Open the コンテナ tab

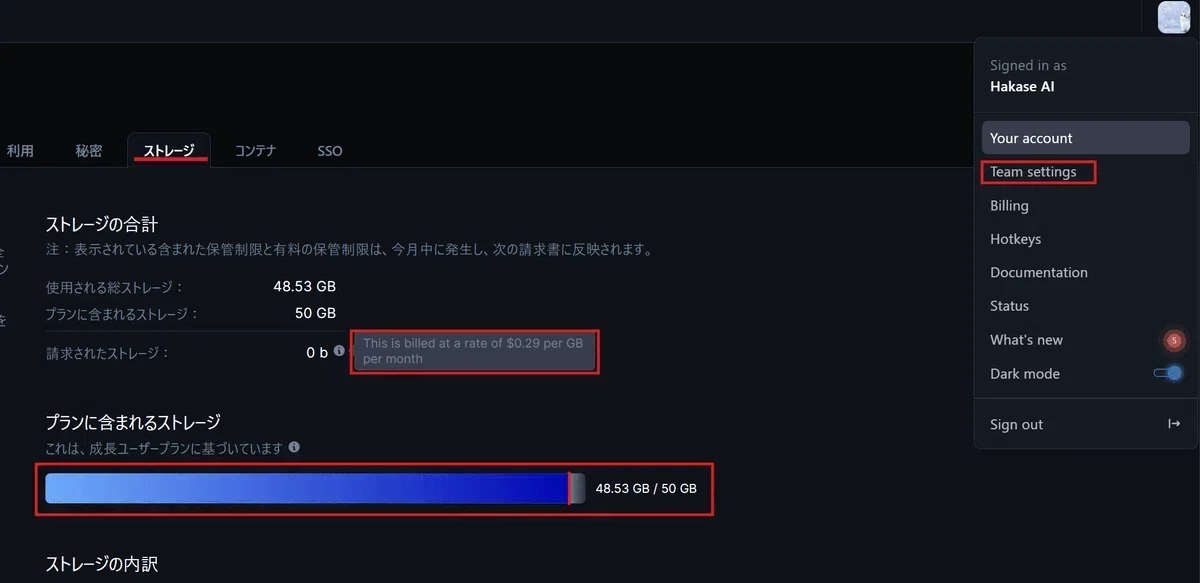point(255,151)
